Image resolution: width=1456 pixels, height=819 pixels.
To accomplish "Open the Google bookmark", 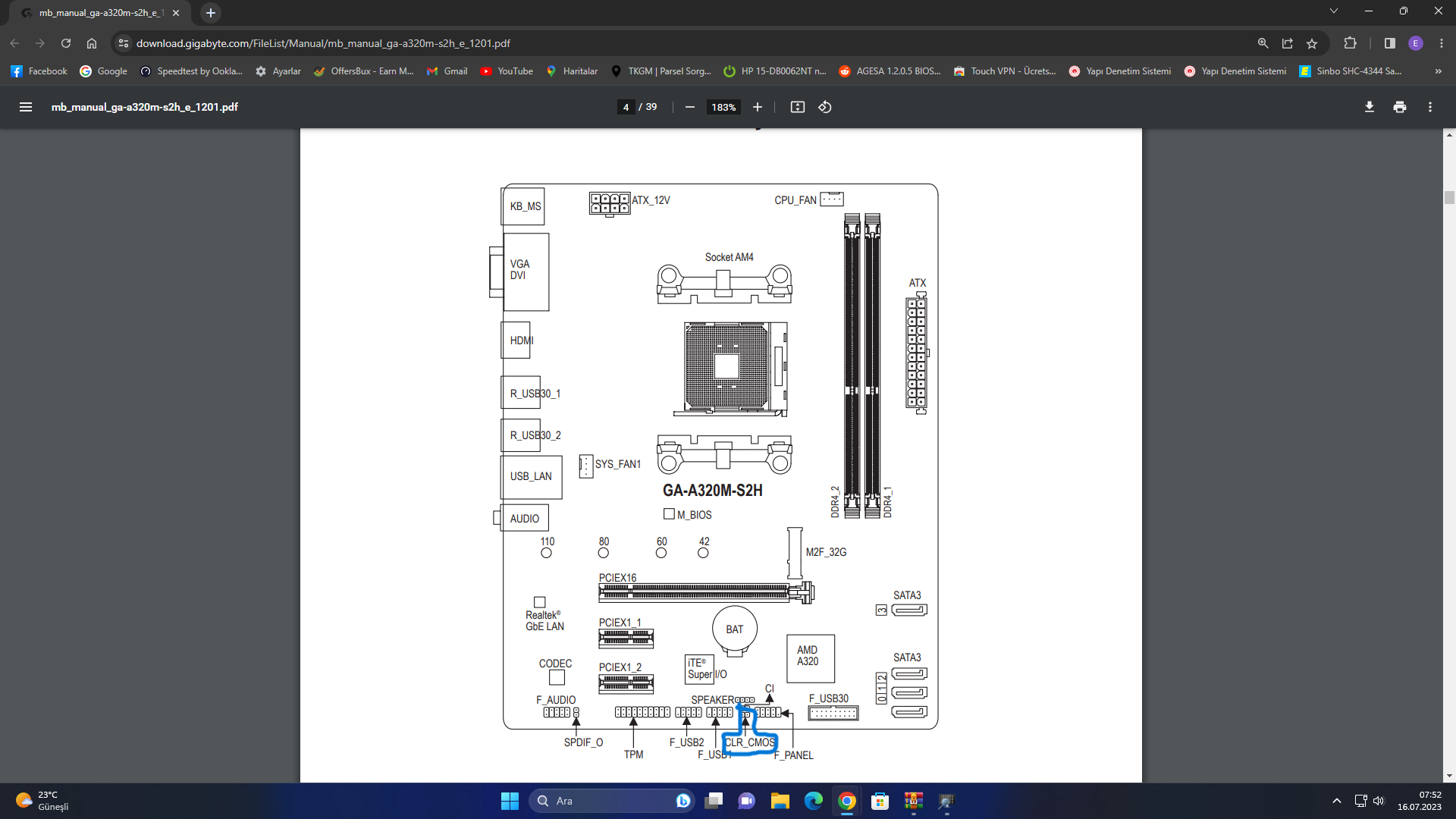I will pyautogui.click(x=104, y=71).
